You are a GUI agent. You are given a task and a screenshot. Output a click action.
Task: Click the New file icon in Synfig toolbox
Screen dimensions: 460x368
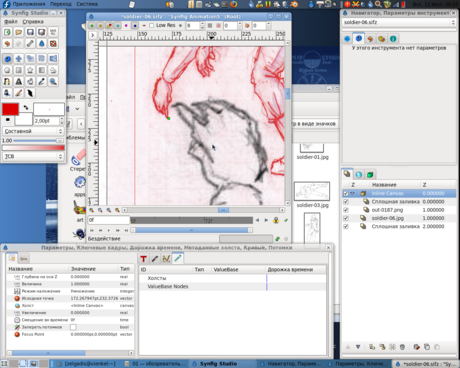click(x=7, y=32)
